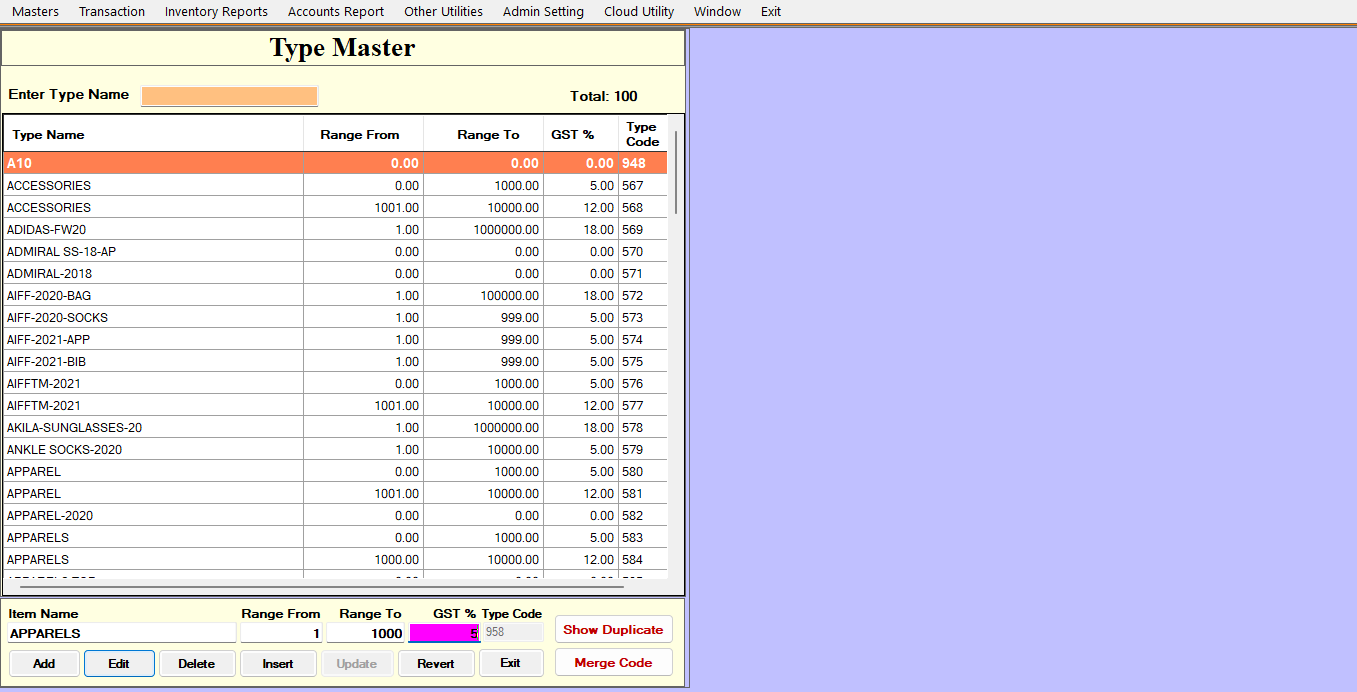Click the Merge Code button
The height and width of the screenshot is (692, 1357).
pos(613,663)
